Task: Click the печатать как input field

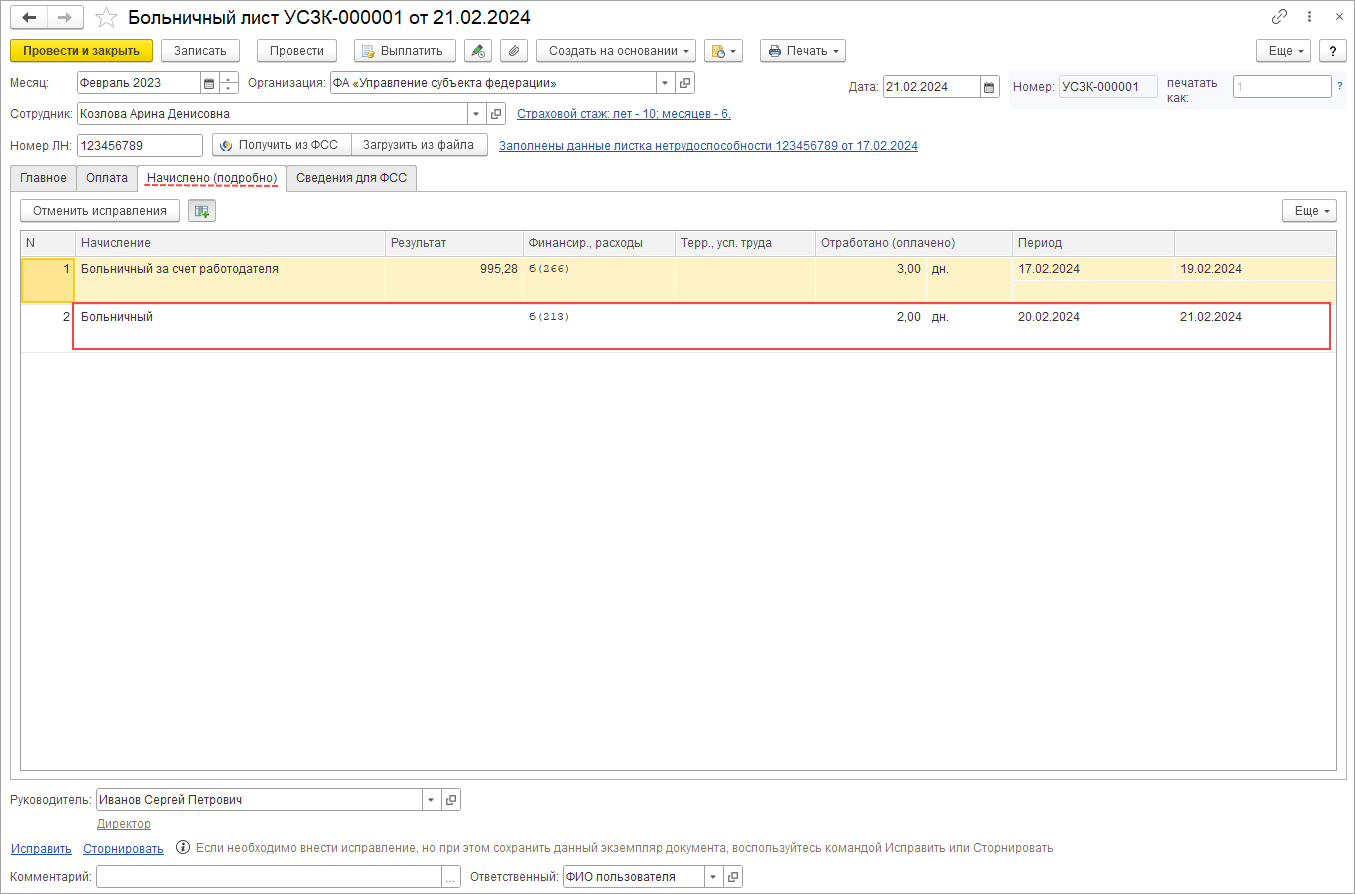Action: pyautogui.click(x=1282, y=87)
